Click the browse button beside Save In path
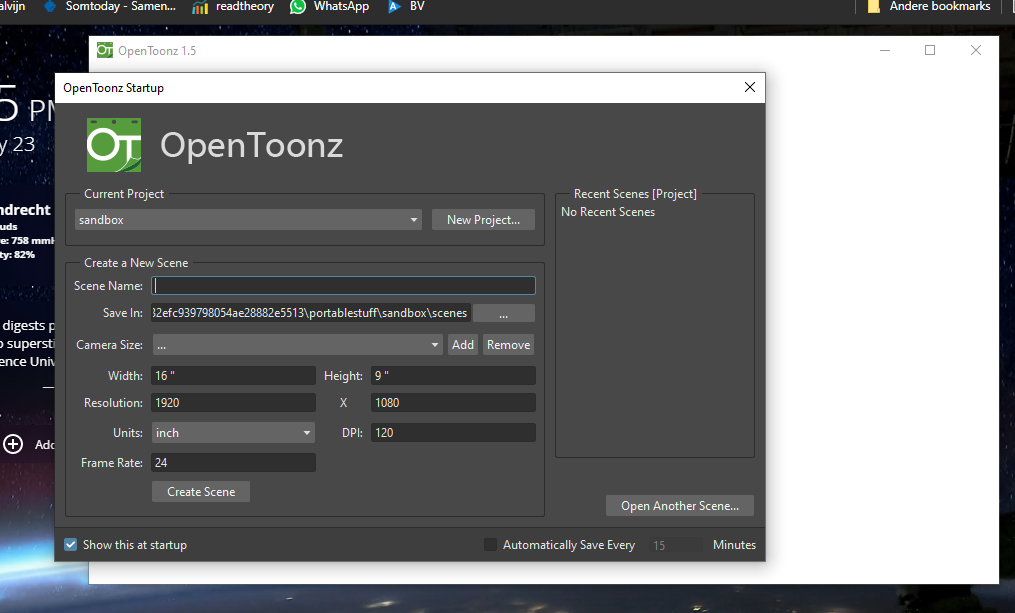This screenshot has height=613, width=1015. [x=504, y=312]
